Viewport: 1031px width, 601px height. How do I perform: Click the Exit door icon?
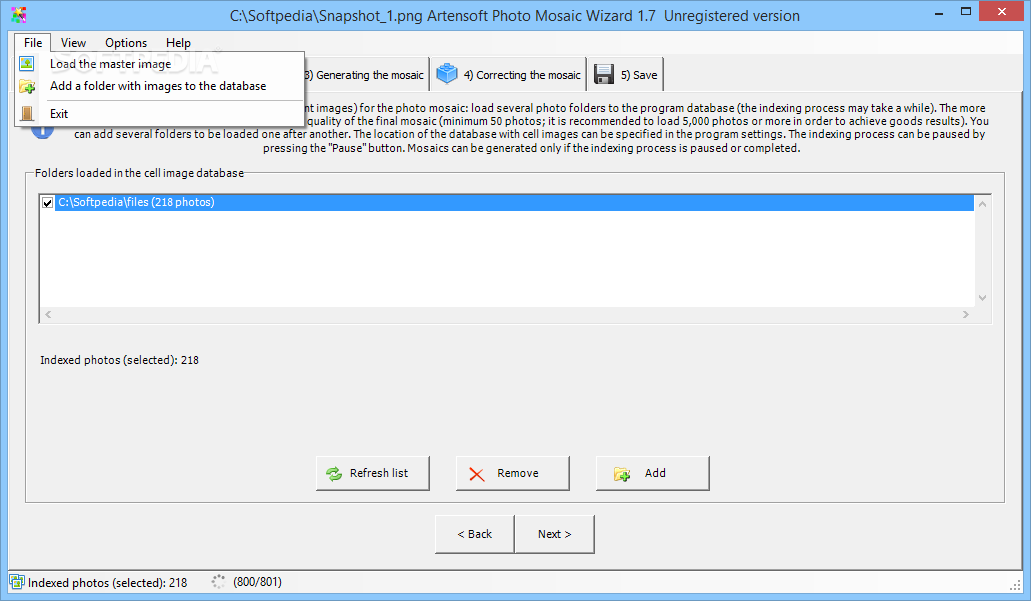coord(27,114)
